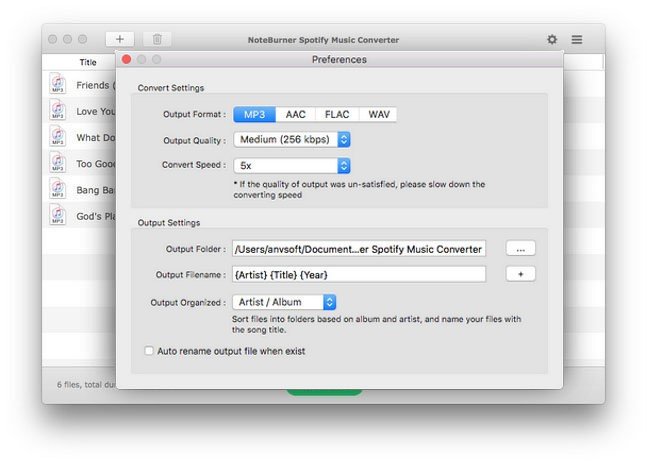Click the Title column header in song list
647x464 pixels.
(88, 62)
